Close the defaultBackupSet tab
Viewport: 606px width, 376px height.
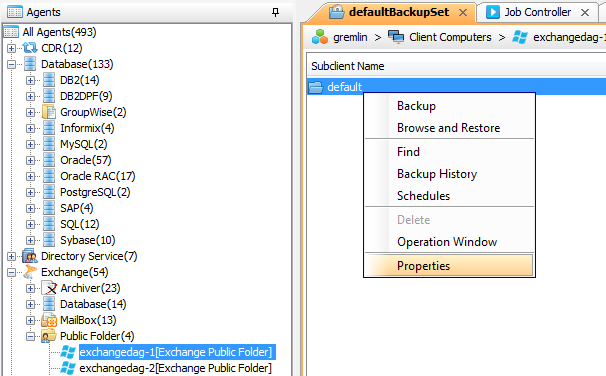pos(463,13)
